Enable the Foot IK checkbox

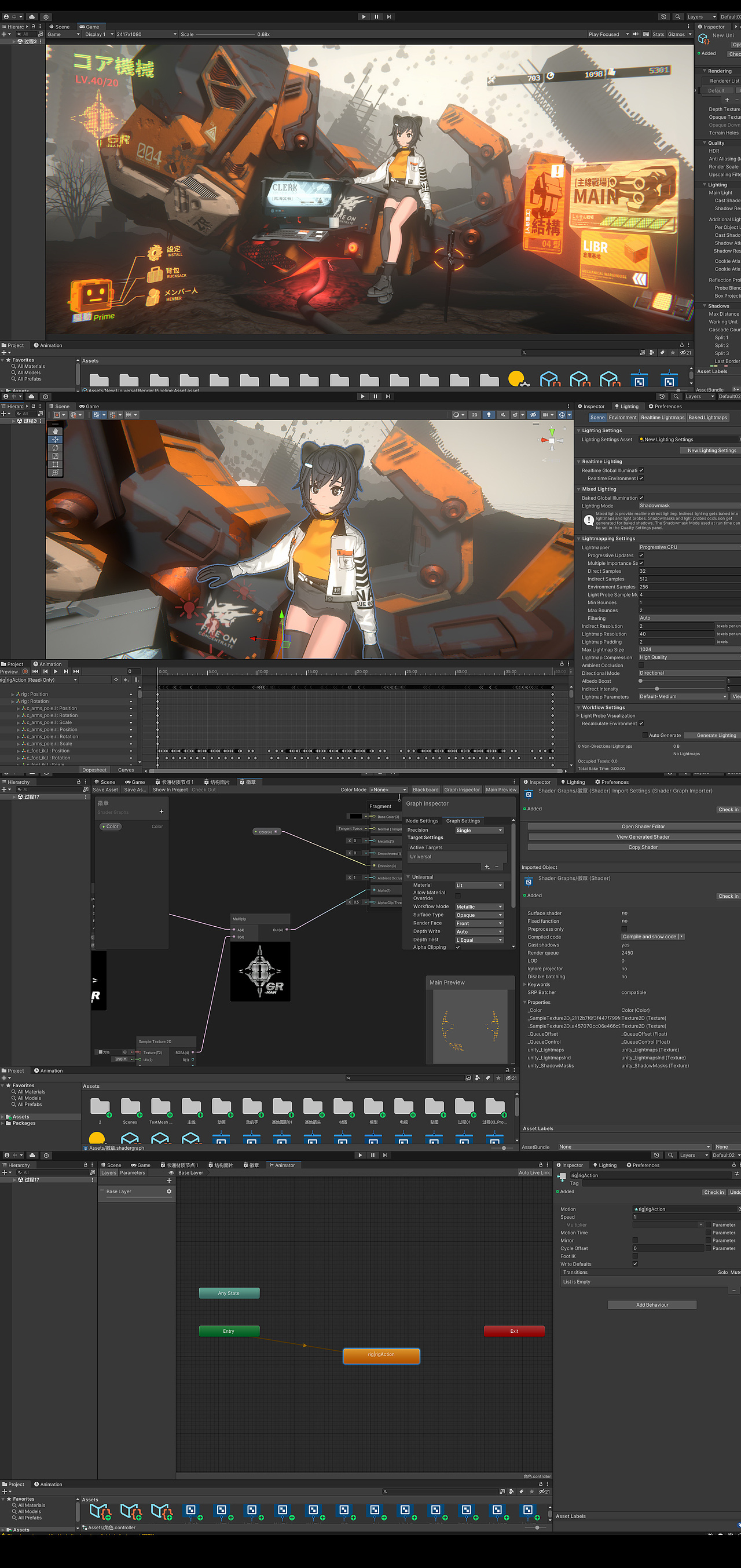pos(635,1256)
